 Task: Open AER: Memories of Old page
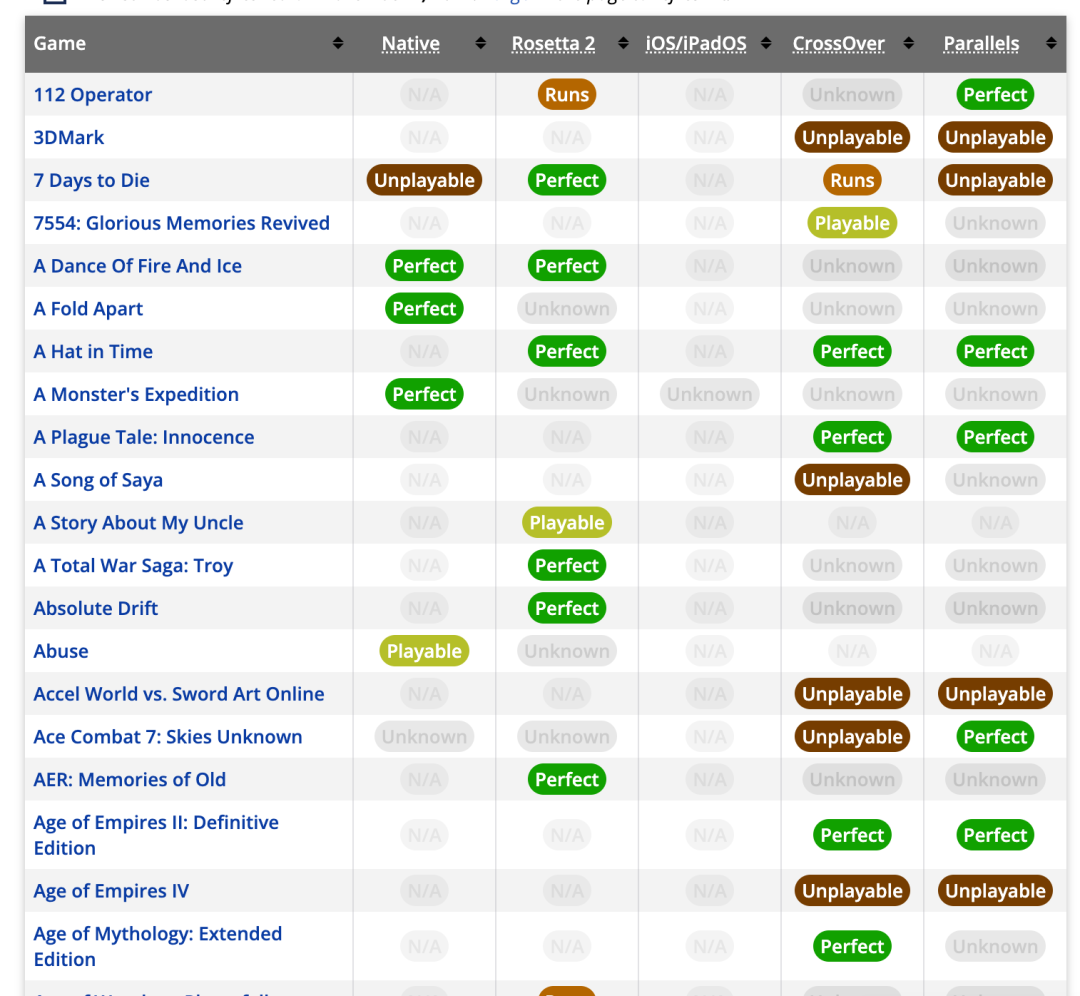129,779
